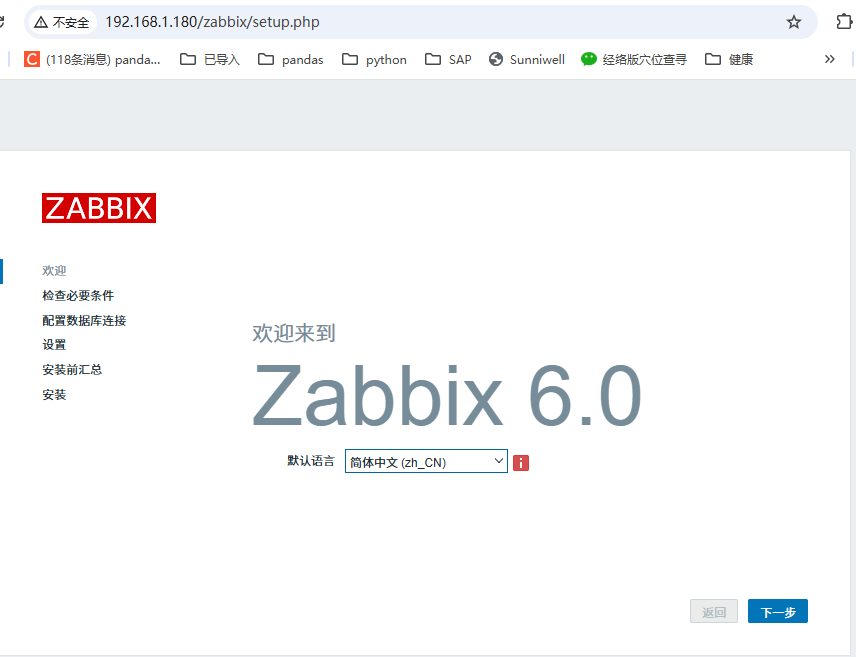The image size is (856, 657).
Task: Open the SAP bookmarks folder
Action: [448, 59]
